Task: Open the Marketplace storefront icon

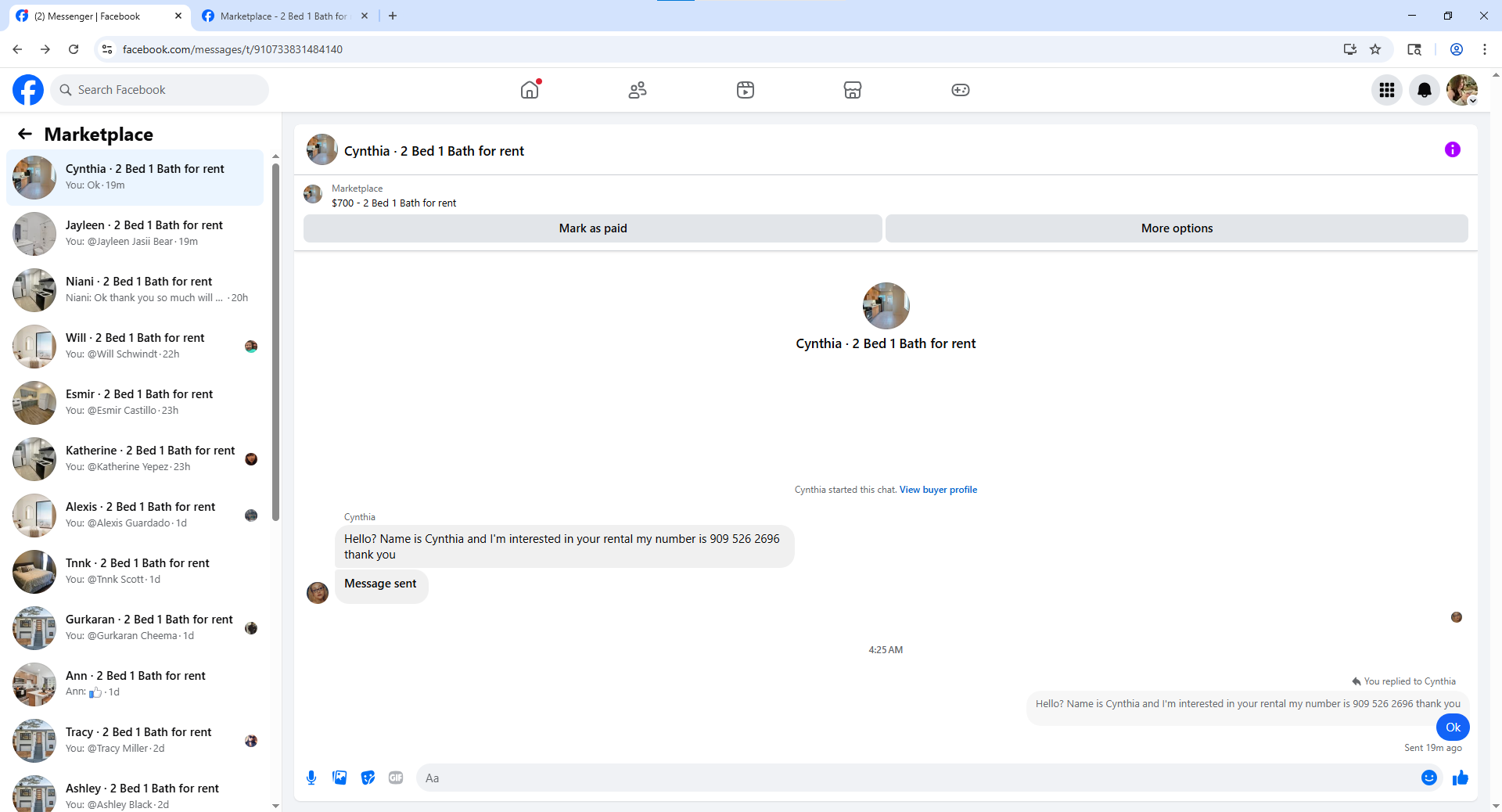Action: pyautogui.click(x=853, y=90)
